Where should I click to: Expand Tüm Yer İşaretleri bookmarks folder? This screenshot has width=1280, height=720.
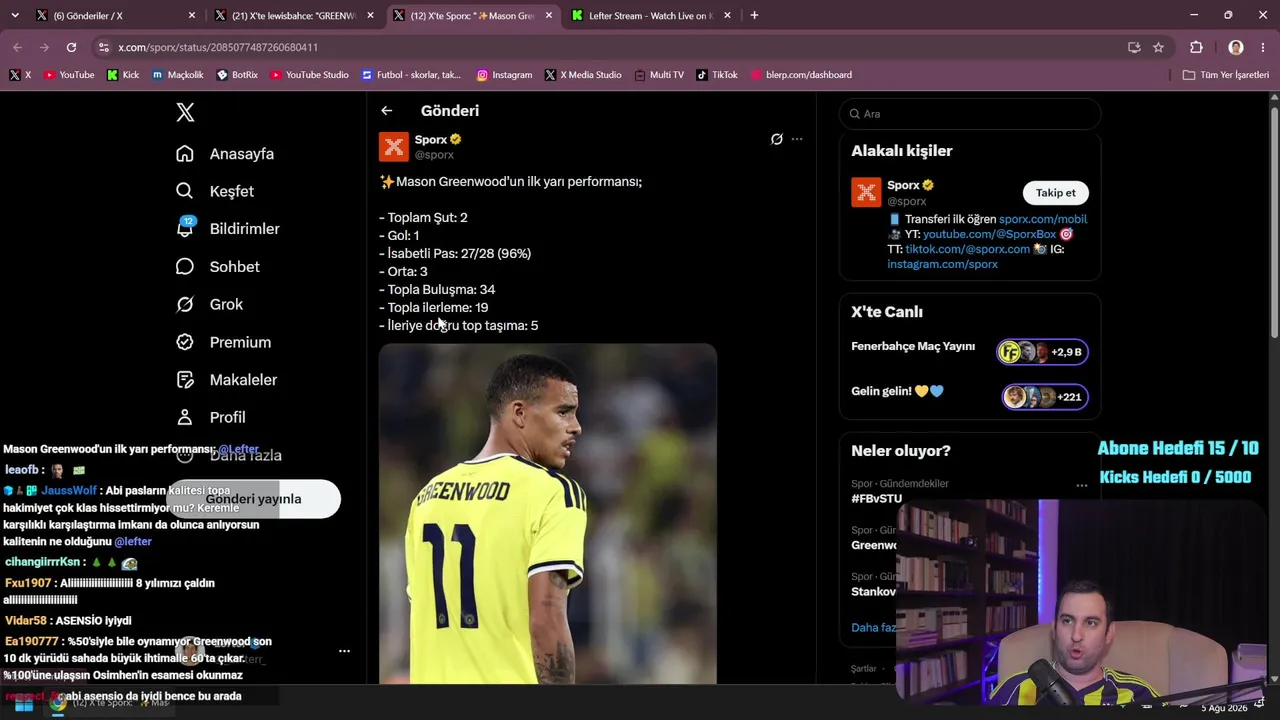click(x=1226, y=75)
